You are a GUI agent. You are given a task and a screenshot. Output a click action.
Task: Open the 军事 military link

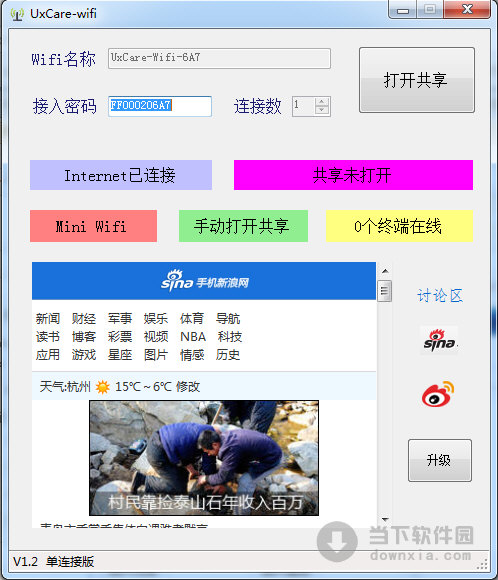click(120, 318)
